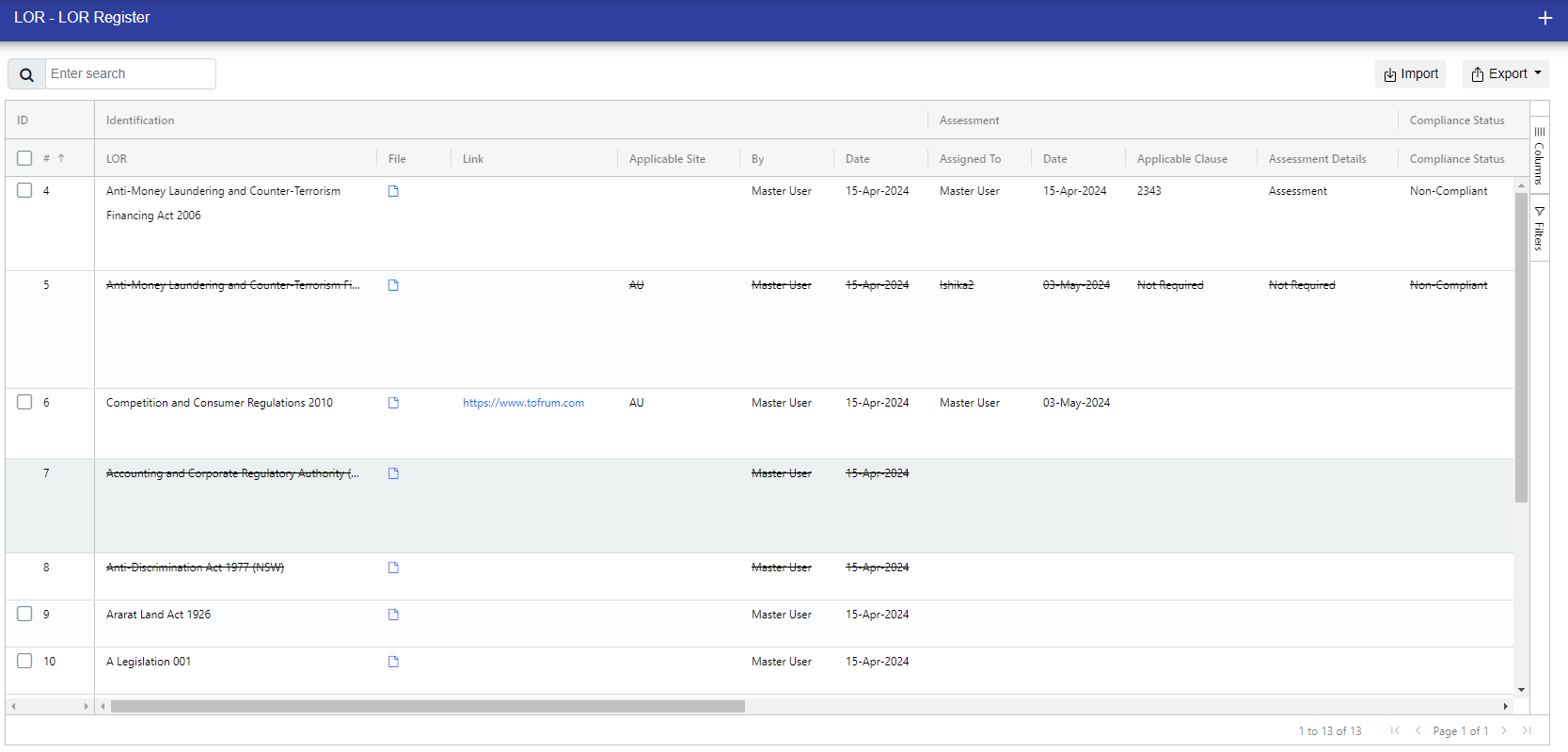The image size is (1568, 752).
Task: Expand the Filters side panel
Action: click(1539, 228)
